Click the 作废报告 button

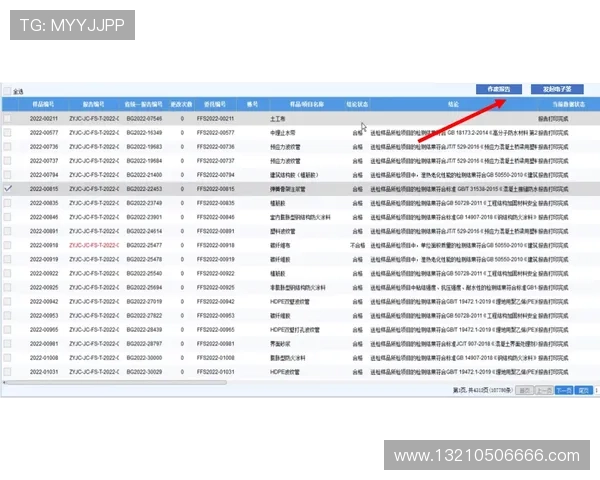(x=499, y=89)
